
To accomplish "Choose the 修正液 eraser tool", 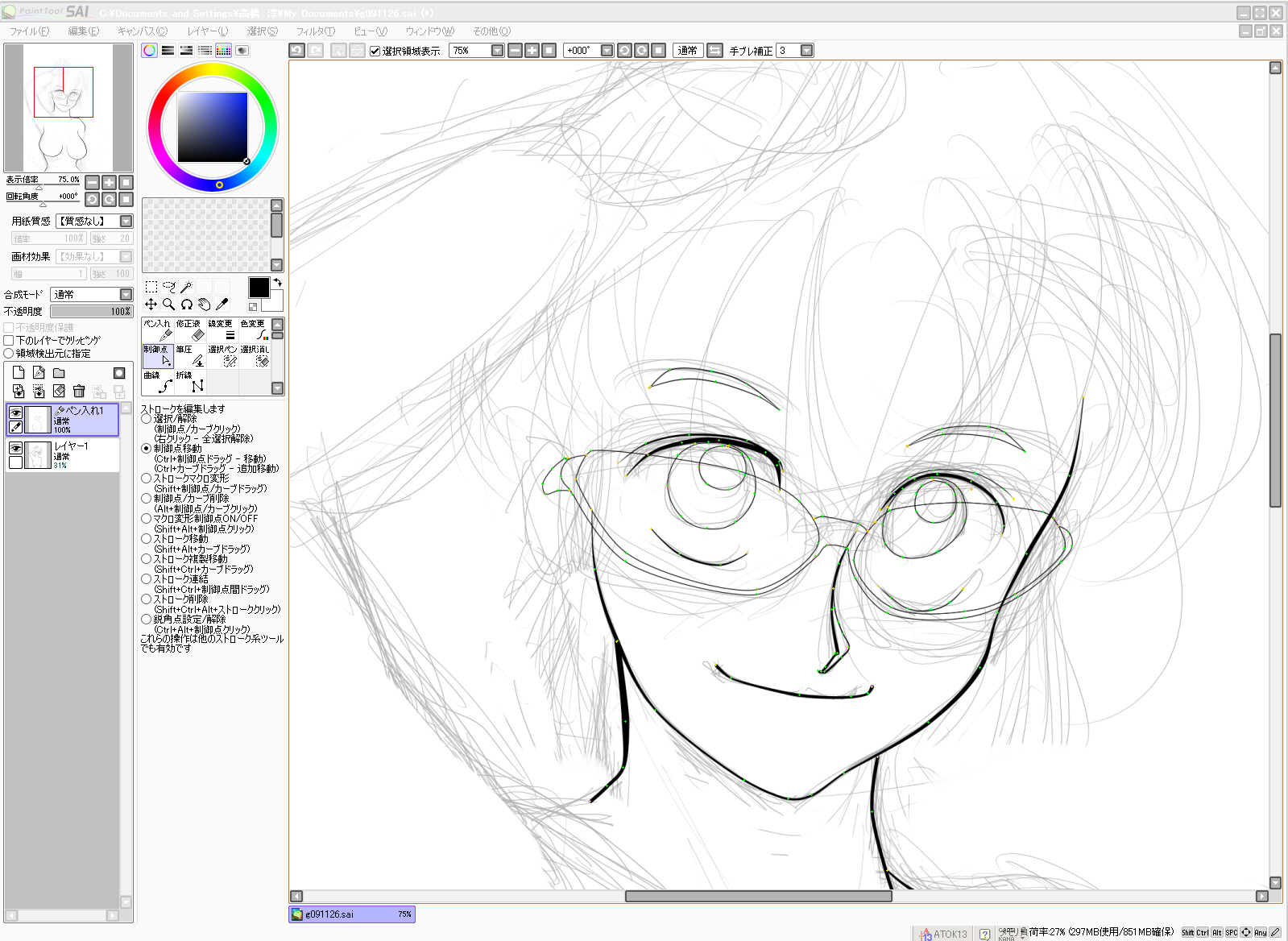I will [x=190, y=330].
